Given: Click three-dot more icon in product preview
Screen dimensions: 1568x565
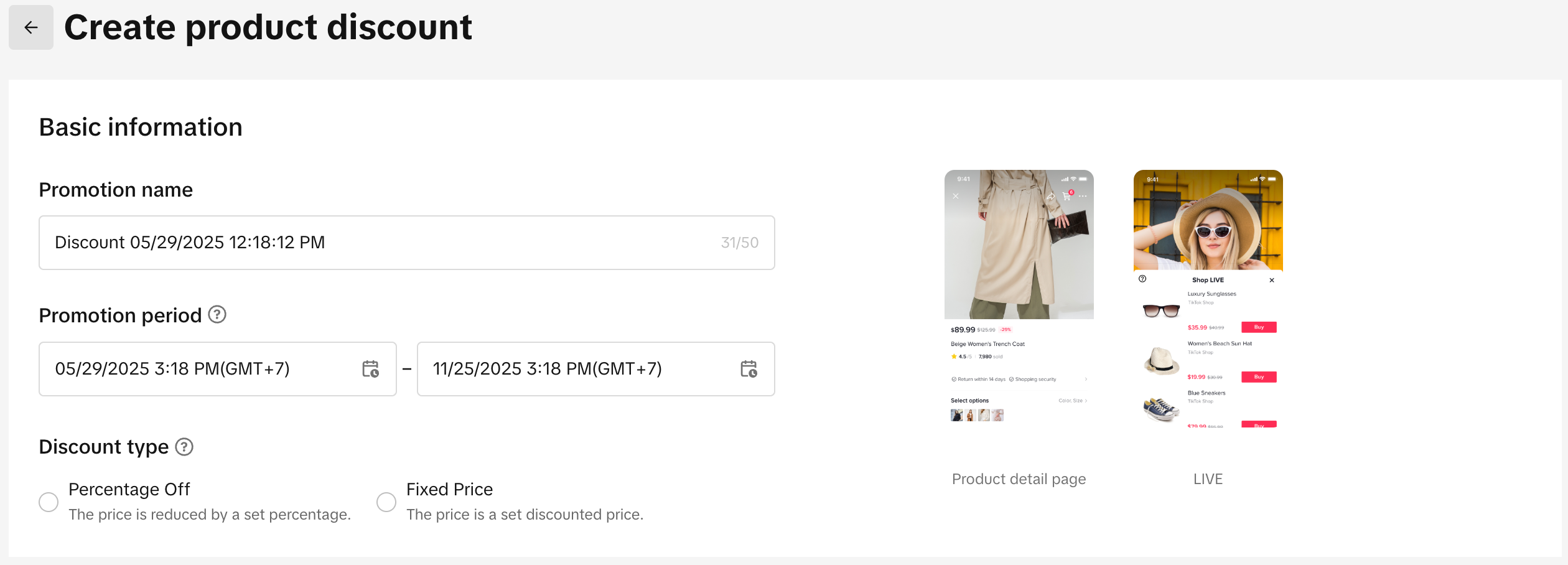Looking at the screenshot, I should (x=1083, y=196).
